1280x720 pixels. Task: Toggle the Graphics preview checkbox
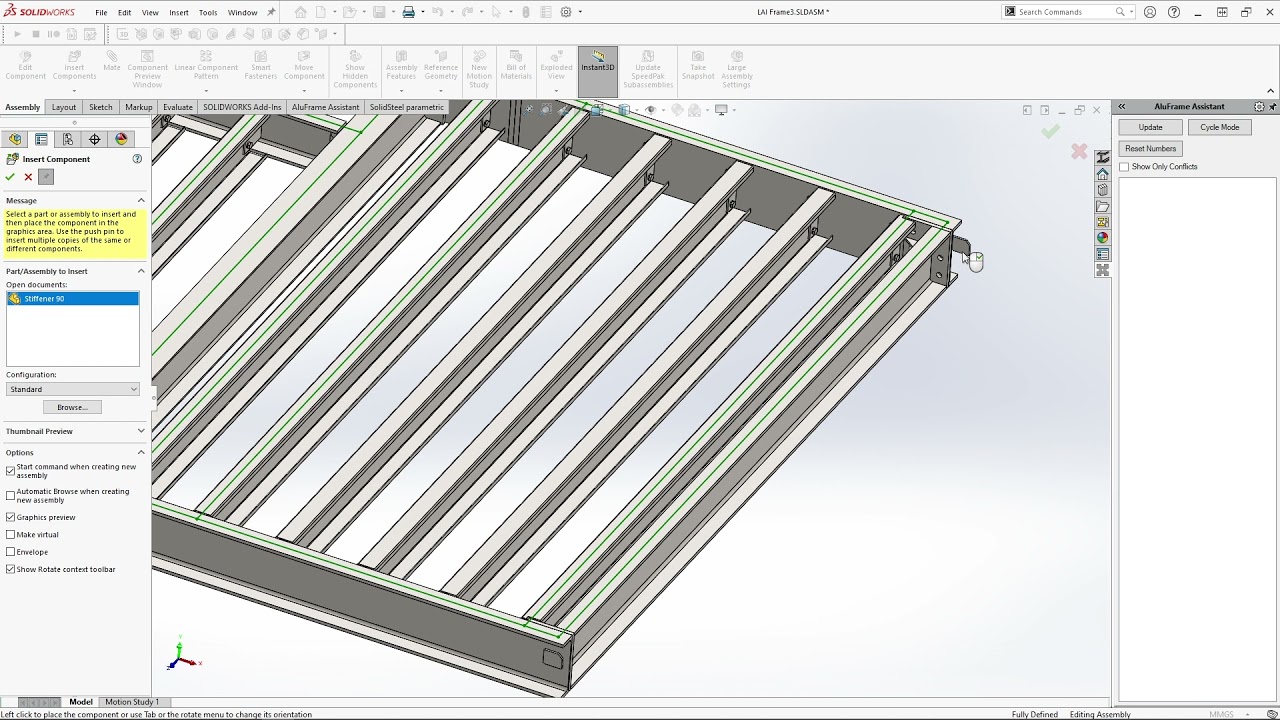coord(11,517)
